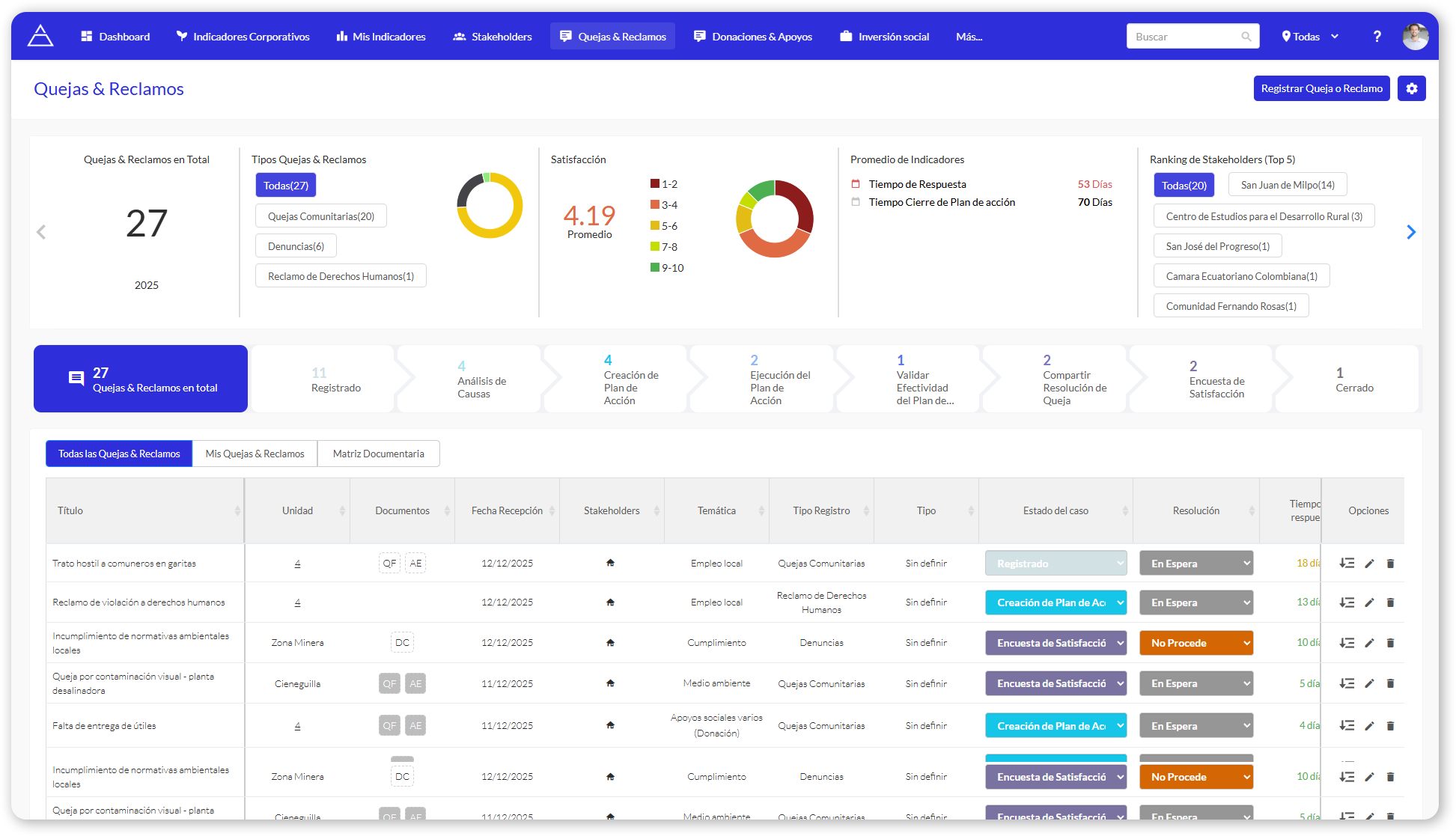This screenshot has width=1456, height=836.
Task: Open settings via the gear icon
Action: [1412, 88]
